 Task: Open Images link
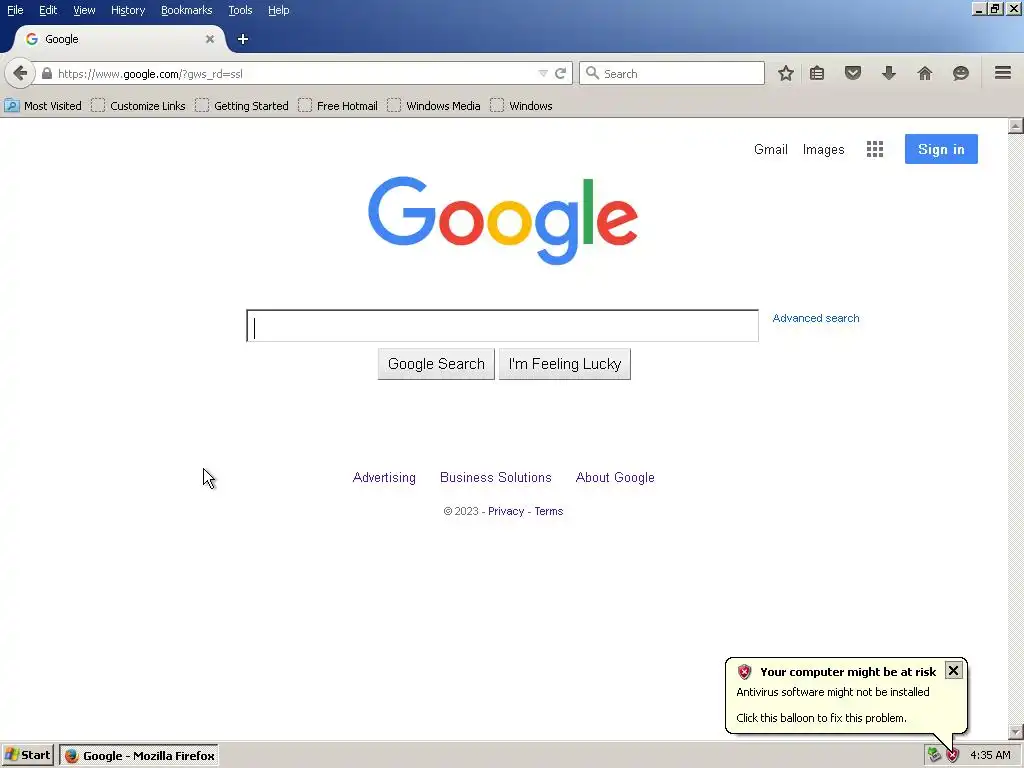coord(824,150)
